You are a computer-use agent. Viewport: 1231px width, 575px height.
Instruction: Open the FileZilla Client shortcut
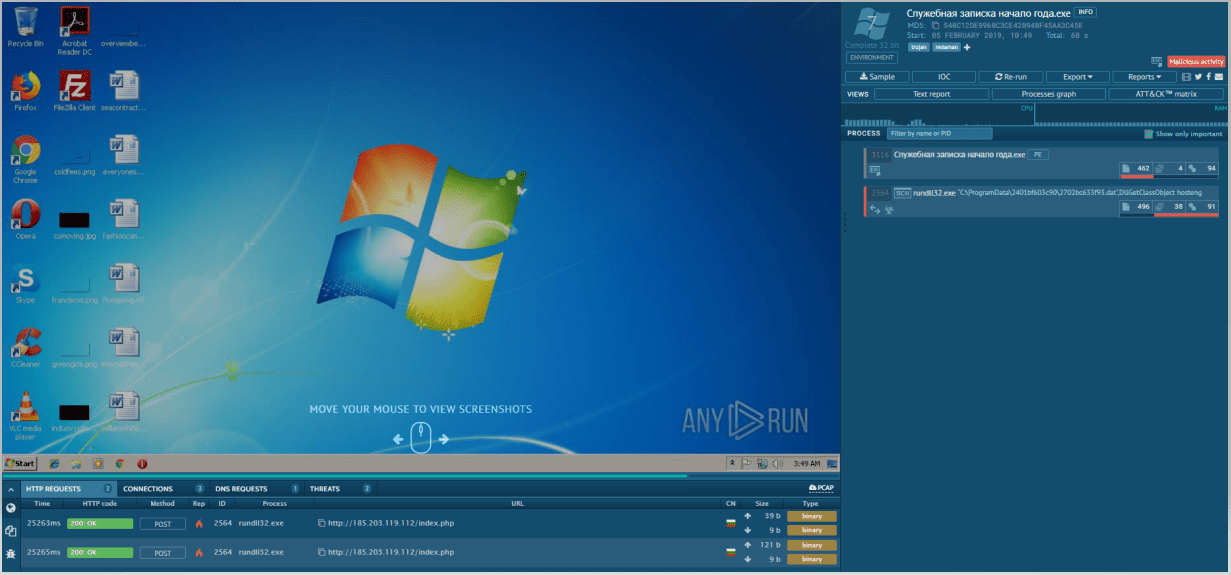(x=74, y=91)
